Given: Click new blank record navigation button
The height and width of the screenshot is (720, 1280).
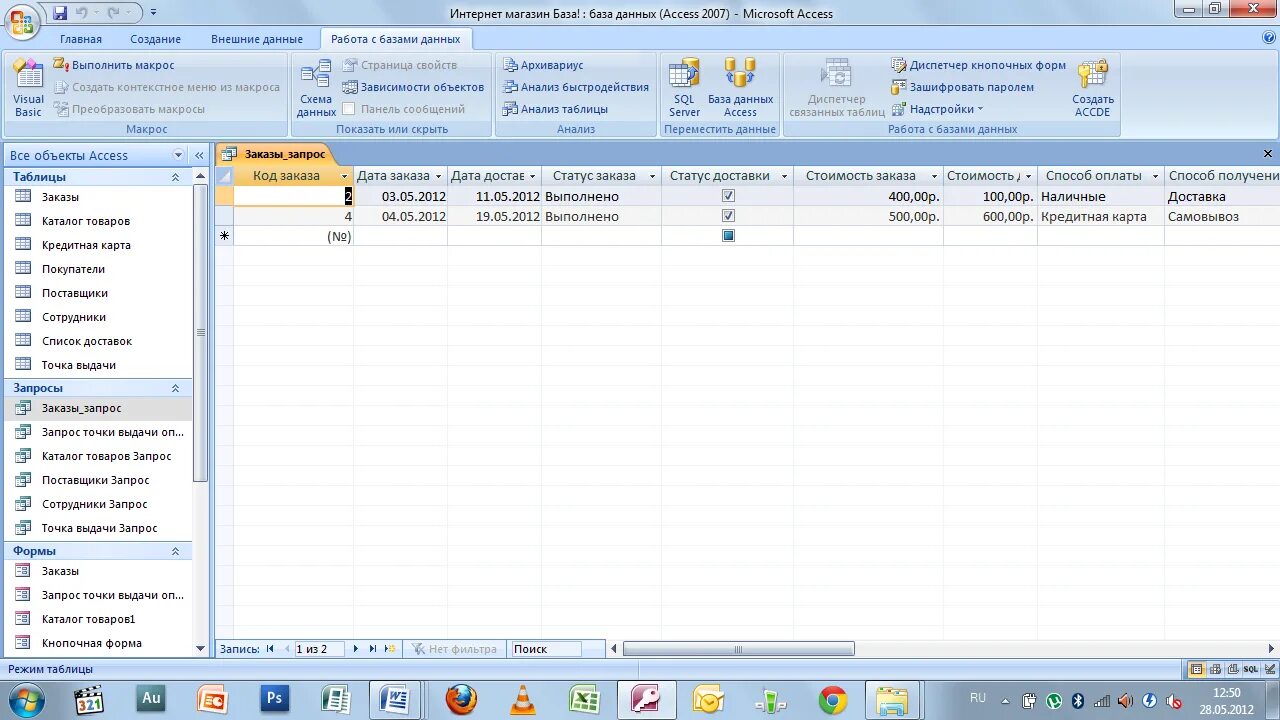Looking at the screenshot, I should click(390, 649).
